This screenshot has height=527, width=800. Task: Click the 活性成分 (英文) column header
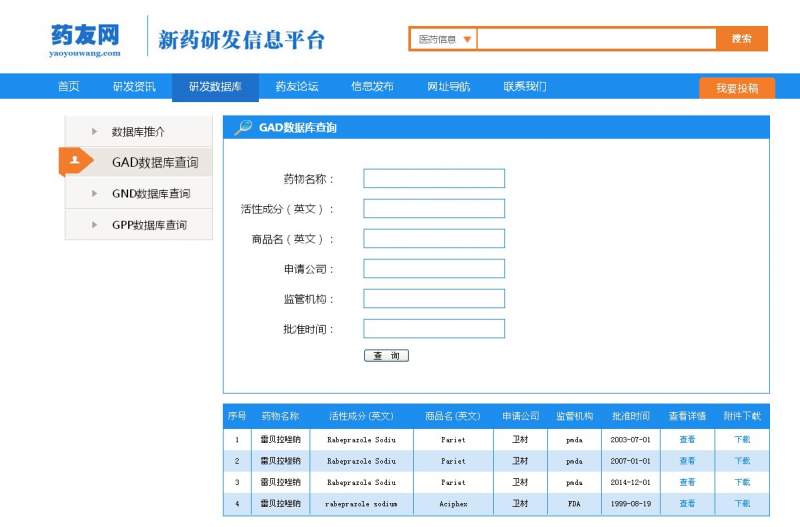click(x=361, y=416)
